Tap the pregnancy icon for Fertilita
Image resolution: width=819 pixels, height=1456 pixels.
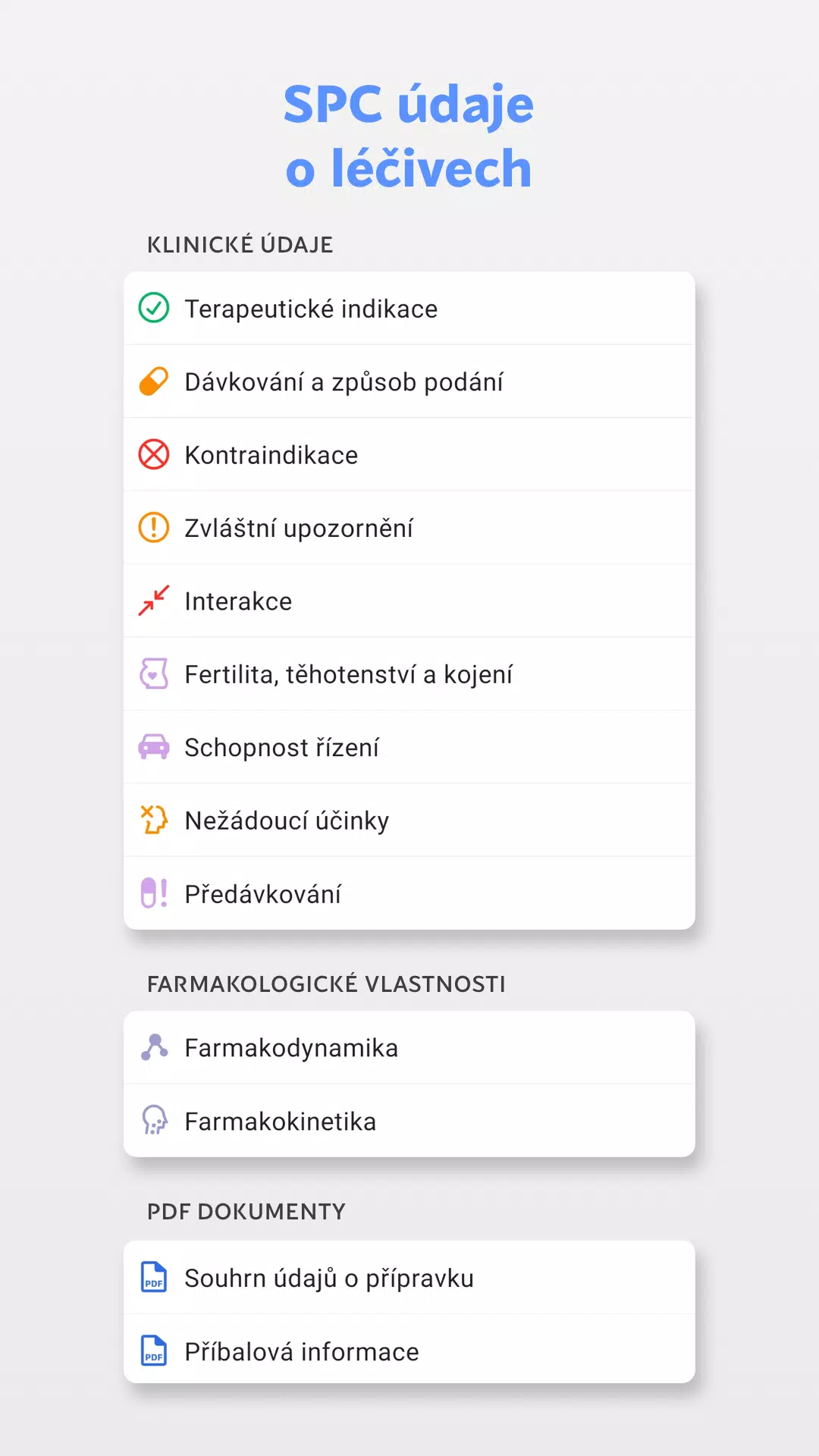[154, 673]
